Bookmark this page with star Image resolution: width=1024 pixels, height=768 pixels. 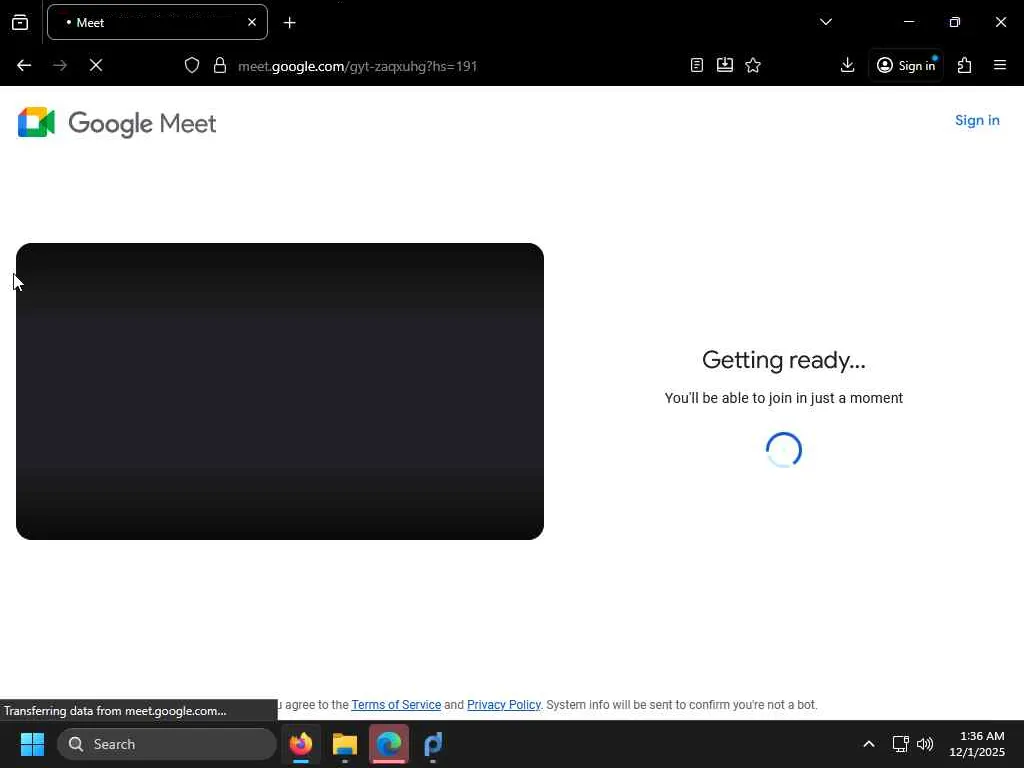[x=753, y=65]
